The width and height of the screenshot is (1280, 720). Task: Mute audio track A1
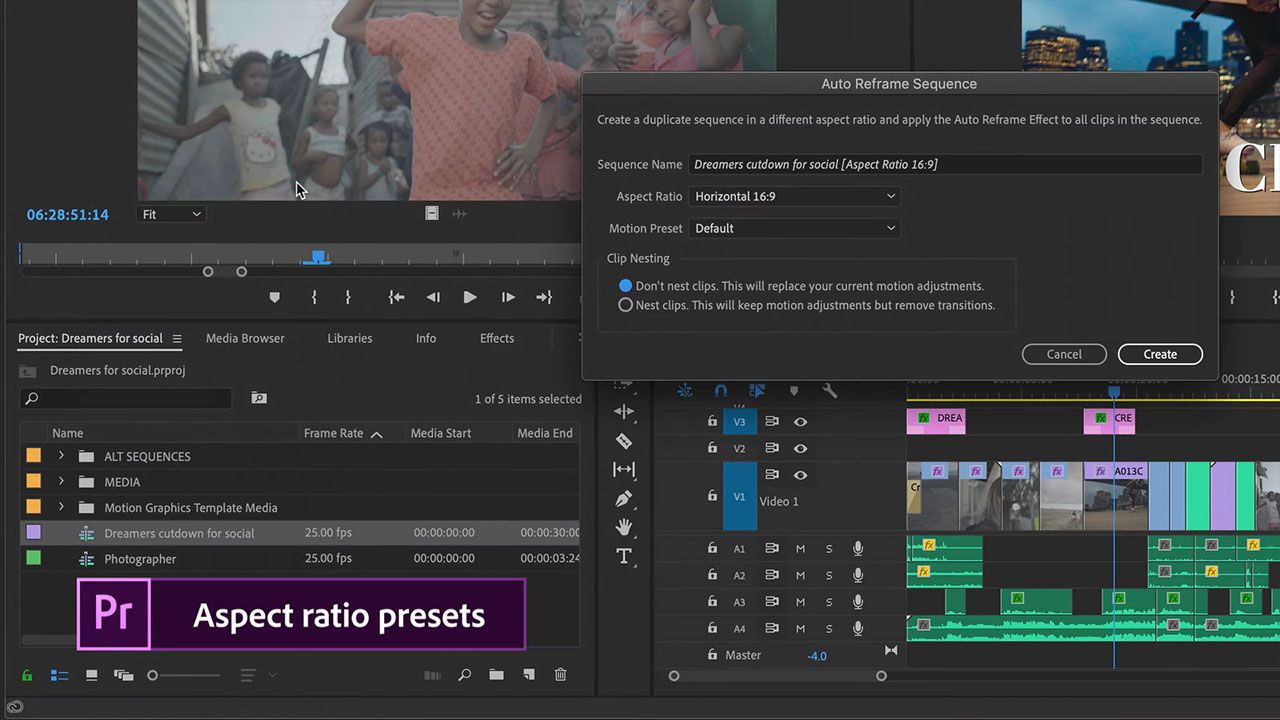tap(800, 548)
